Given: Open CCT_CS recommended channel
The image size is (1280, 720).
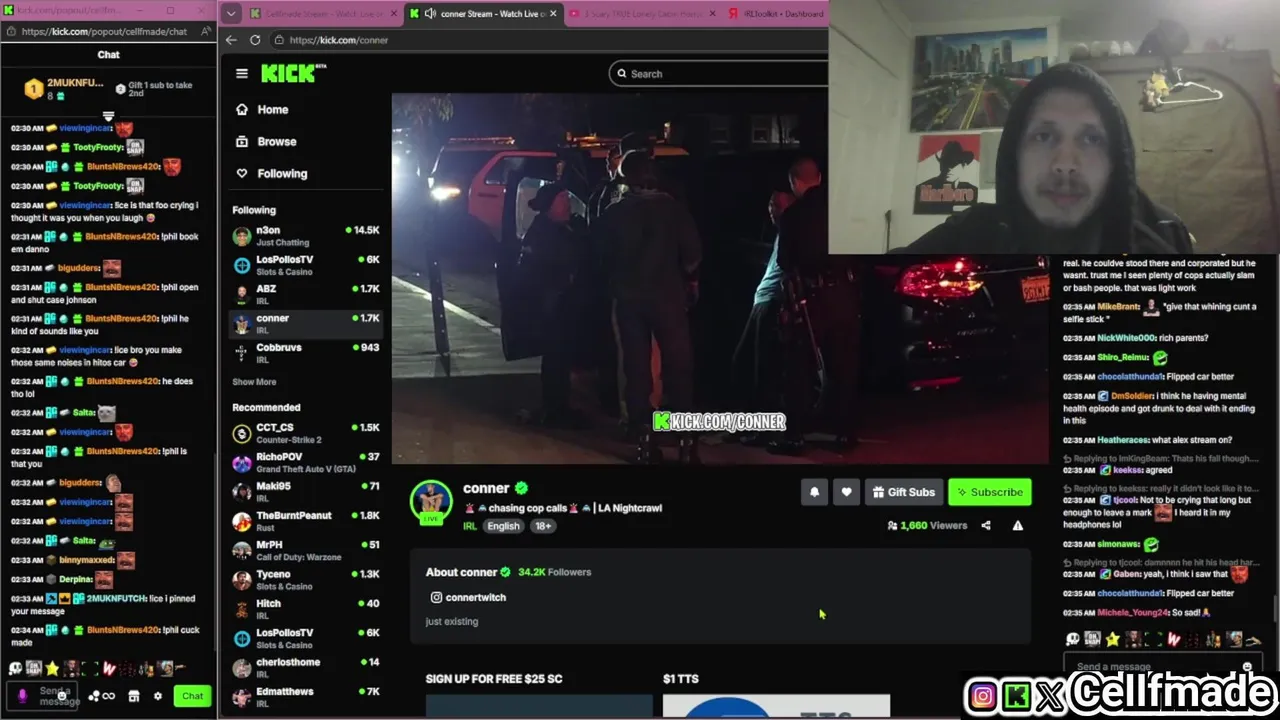Looking at the screenshot, I should (306, 433).
